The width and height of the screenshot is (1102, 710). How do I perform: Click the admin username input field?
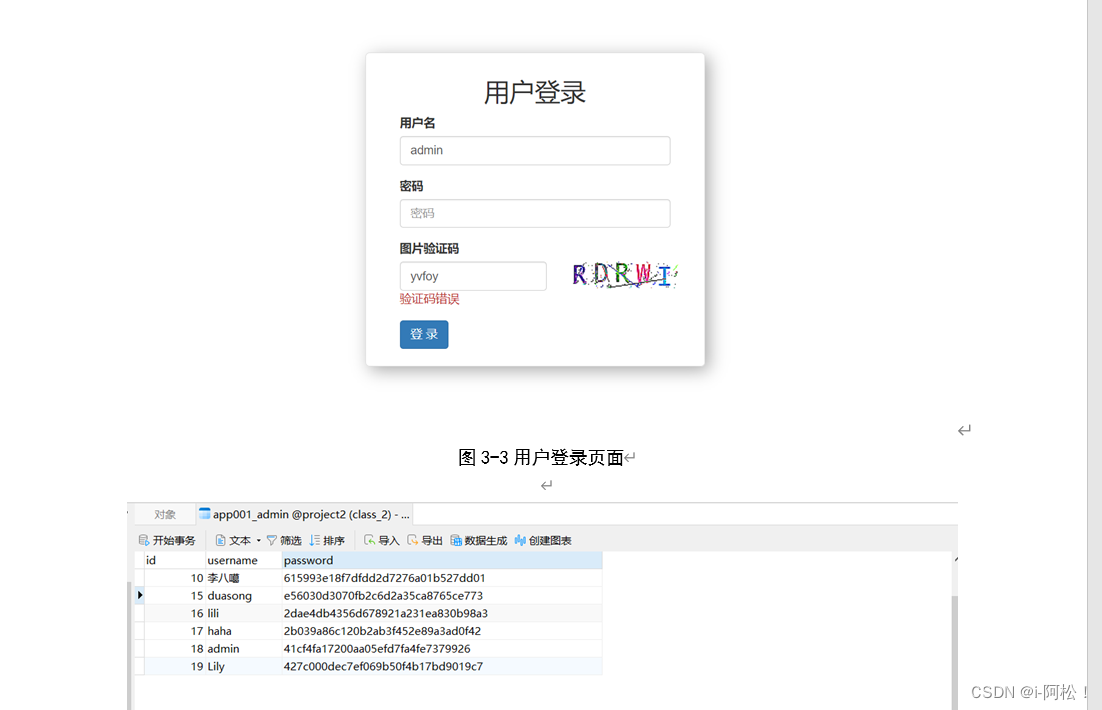tap(535, 150)
